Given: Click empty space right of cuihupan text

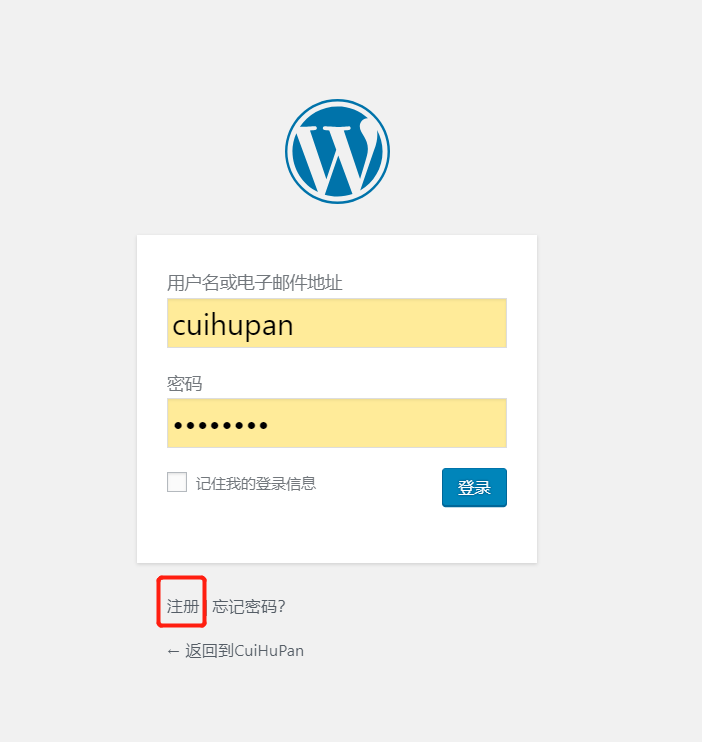Looking at the screenshot, I should click(x=402, y=323).
